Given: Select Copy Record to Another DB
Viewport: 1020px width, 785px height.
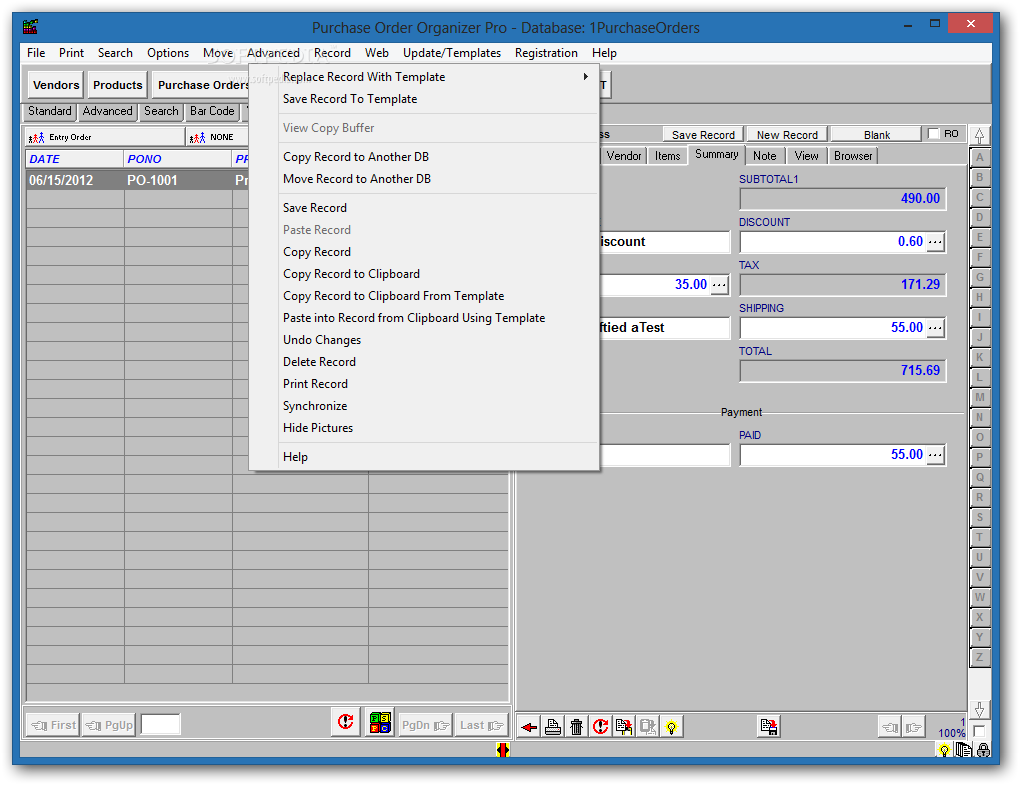Looking at the screenshot, I should [423, 157].
